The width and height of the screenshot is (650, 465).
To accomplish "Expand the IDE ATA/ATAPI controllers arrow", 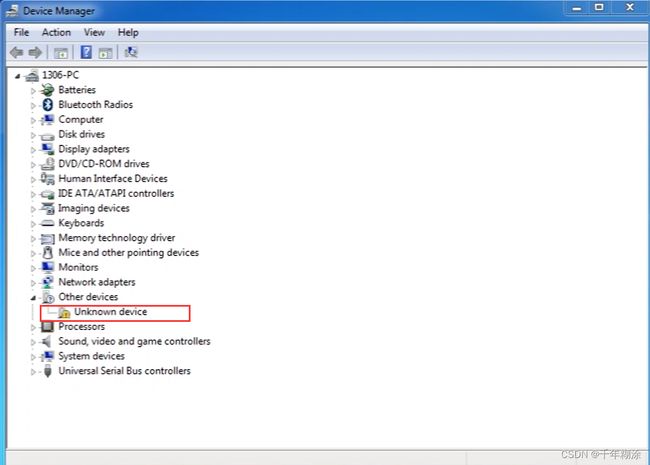I will pos(33,194).
